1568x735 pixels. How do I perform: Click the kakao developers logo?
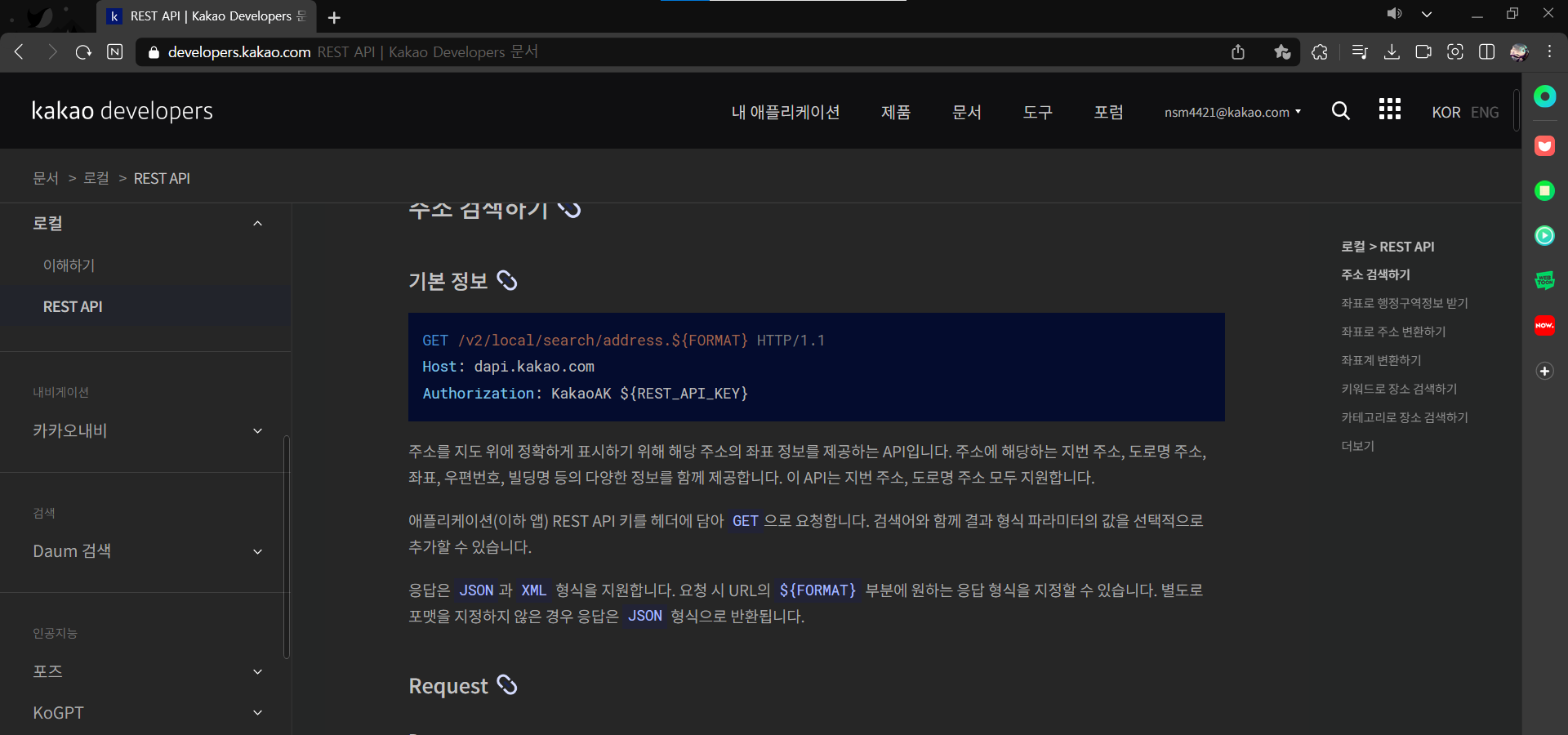122,110
